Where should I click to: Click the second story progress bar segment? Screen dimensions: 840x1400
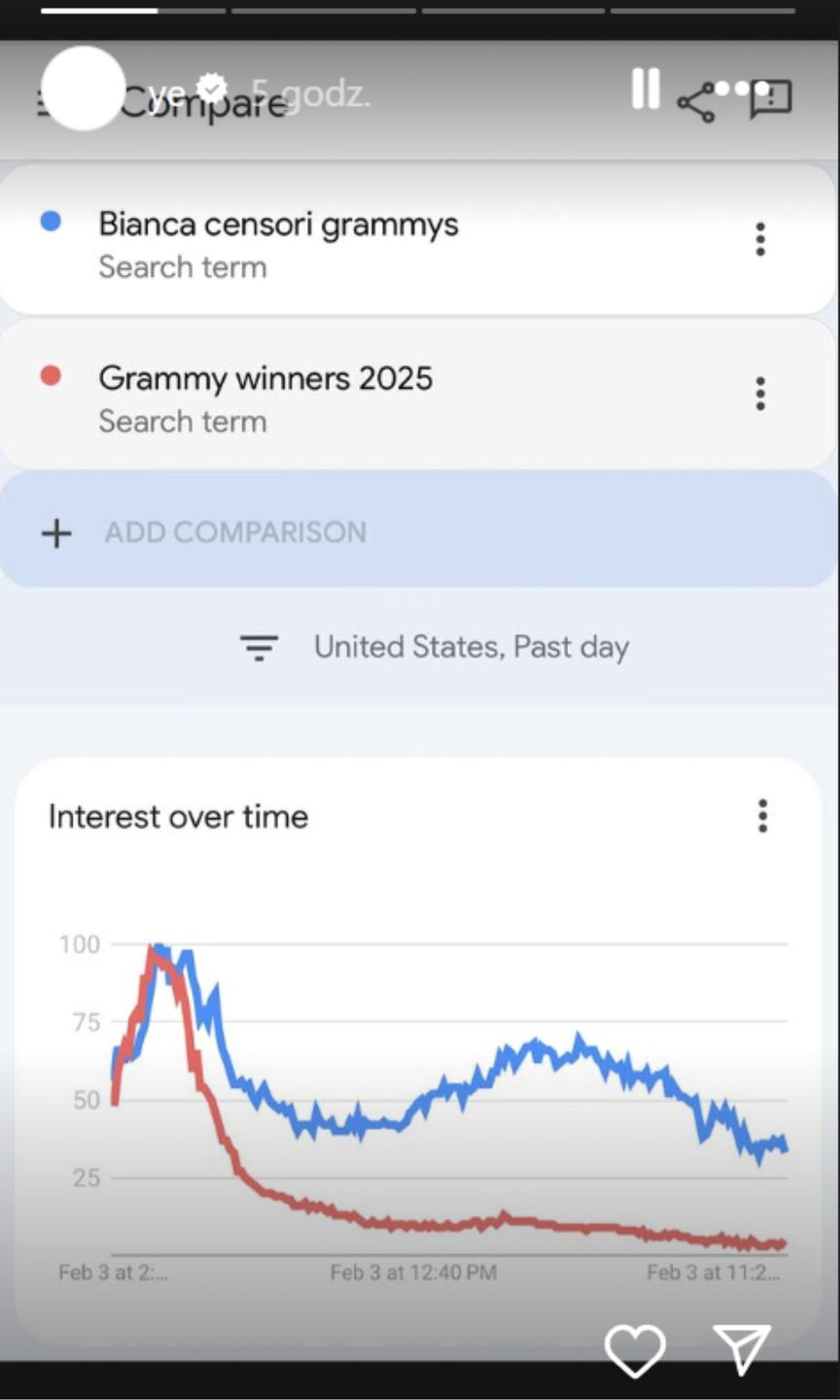(x=324, y=11)
